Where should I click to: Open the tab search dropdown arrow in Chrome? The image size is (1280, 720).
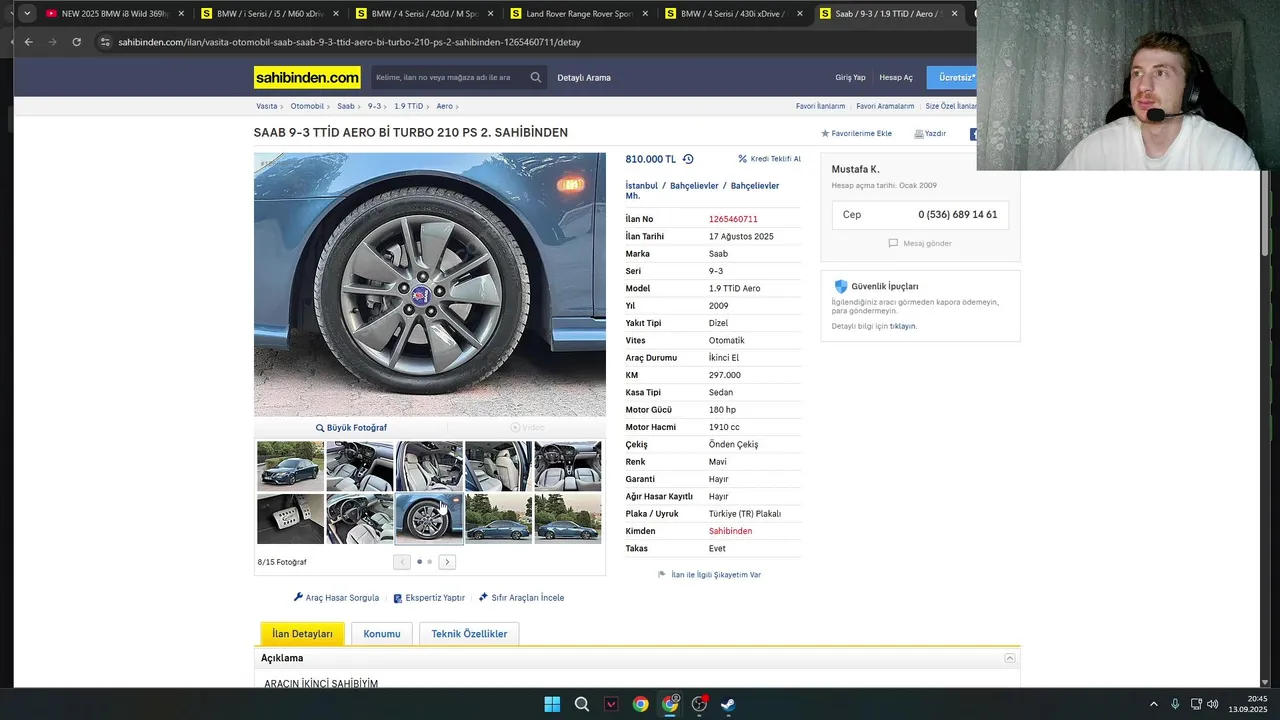26,14
